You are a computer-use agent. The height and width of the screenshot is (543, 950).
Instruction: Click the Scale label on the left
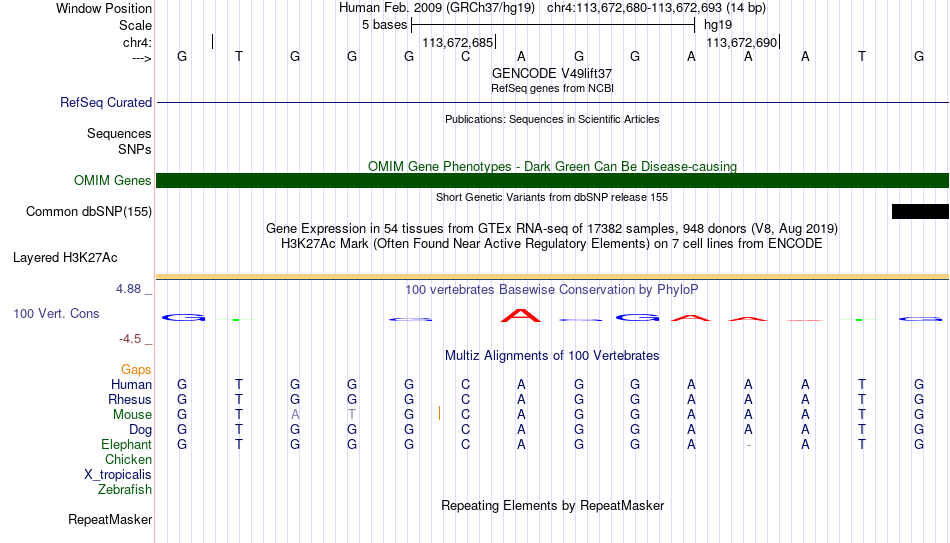click(x=135, y=25)
